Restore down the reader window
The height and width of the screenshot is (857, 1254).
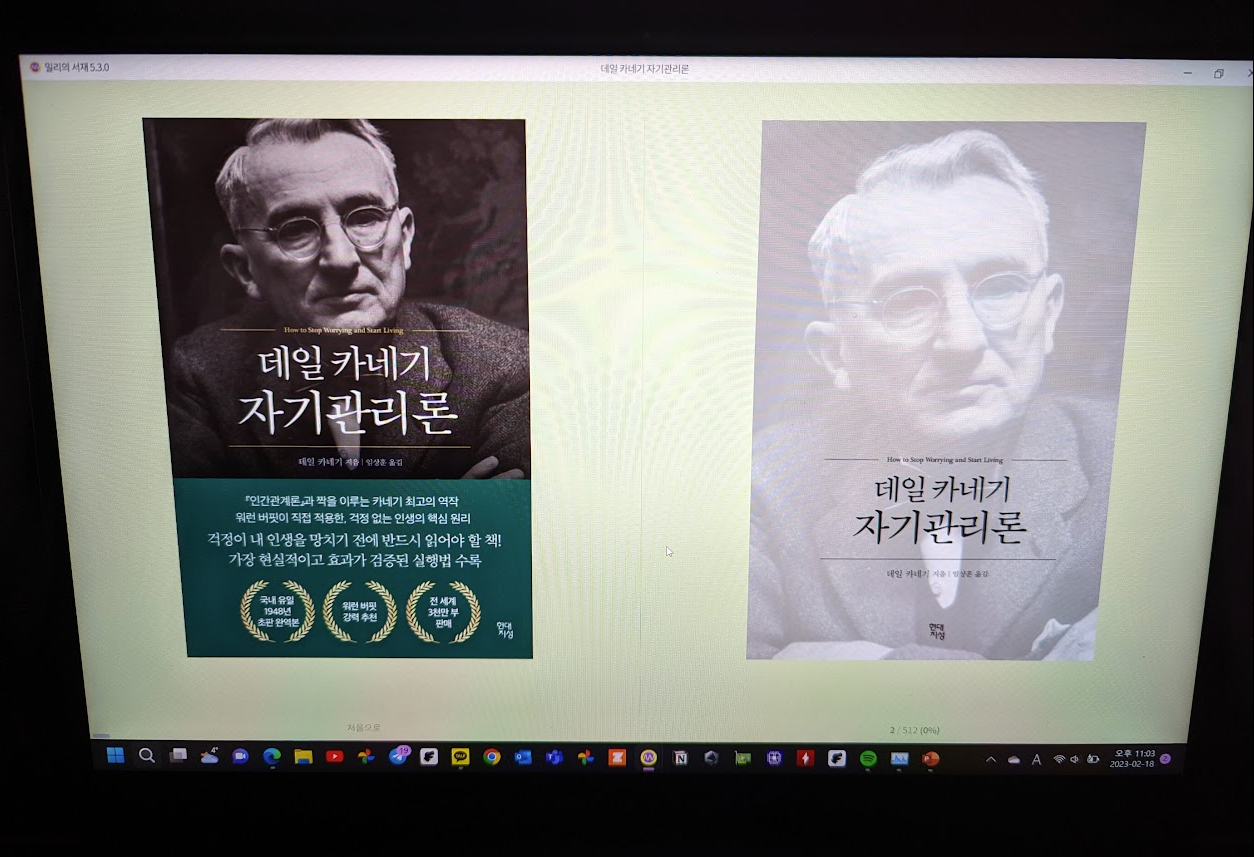click(1219, 73)
